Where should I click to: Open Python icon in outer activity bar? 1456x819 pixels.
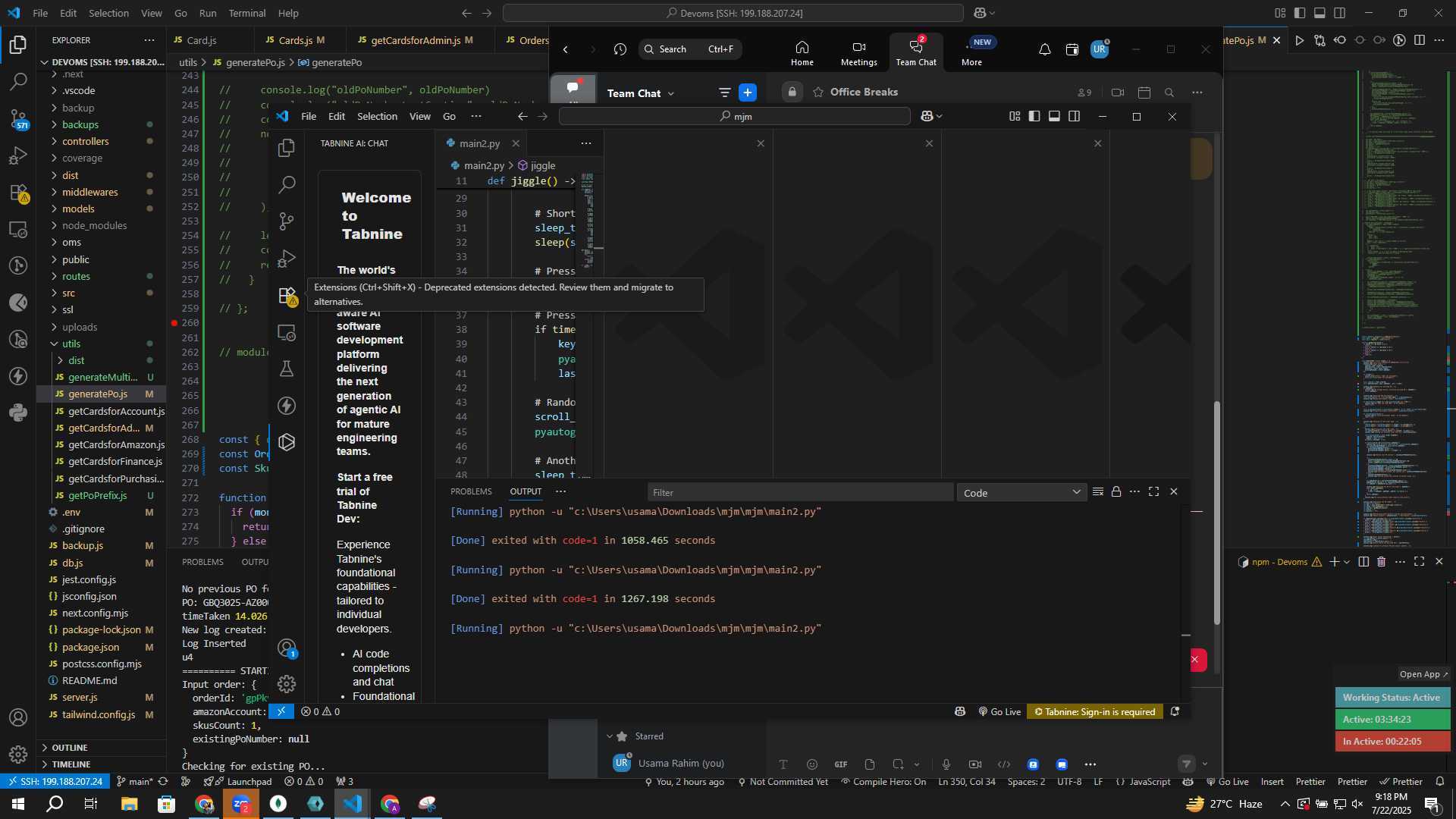click(x=18, y=413)
